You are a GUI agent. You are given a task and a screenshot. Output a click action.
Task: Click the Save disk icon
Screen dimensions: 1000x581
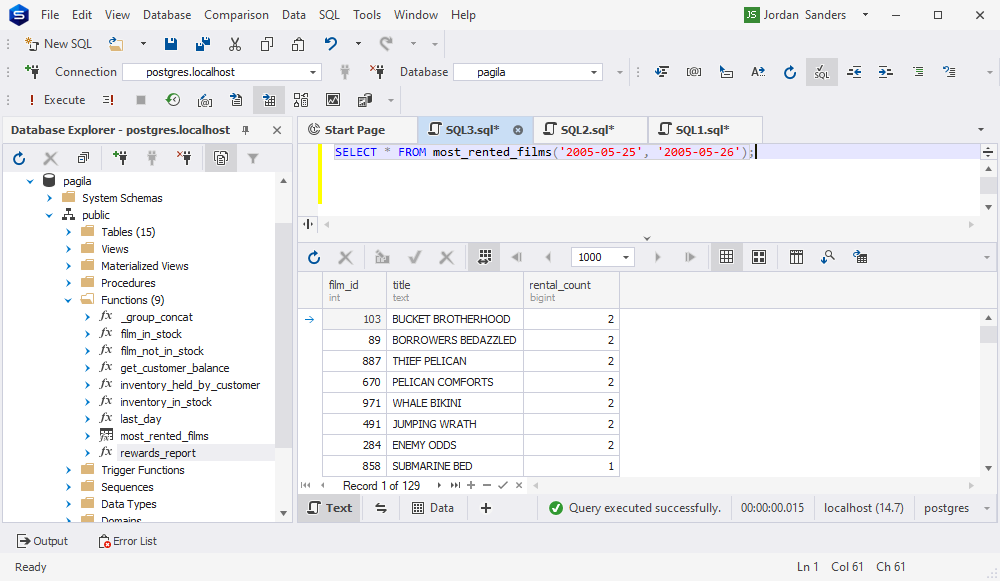pyautogui.click(x=171, y=44)
